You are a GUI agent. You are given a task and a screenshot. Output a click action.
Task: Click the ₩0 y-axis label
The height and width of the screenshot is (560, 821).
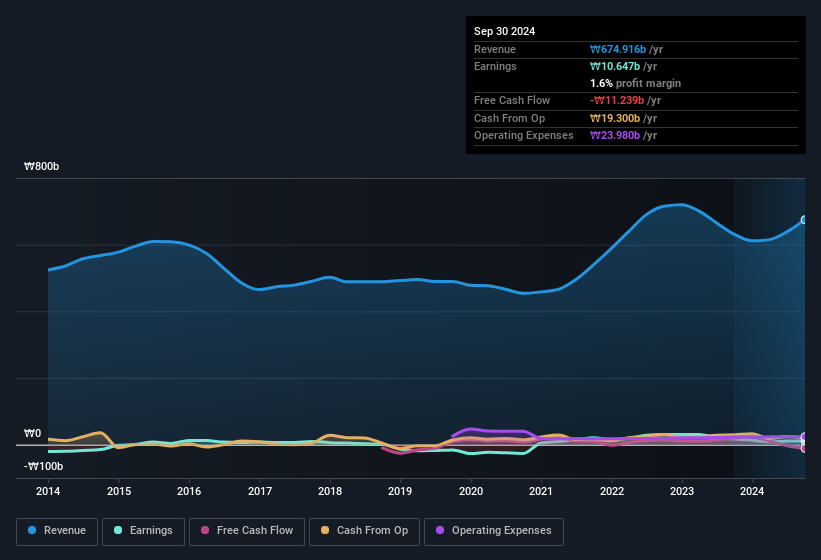pos(32,433)
